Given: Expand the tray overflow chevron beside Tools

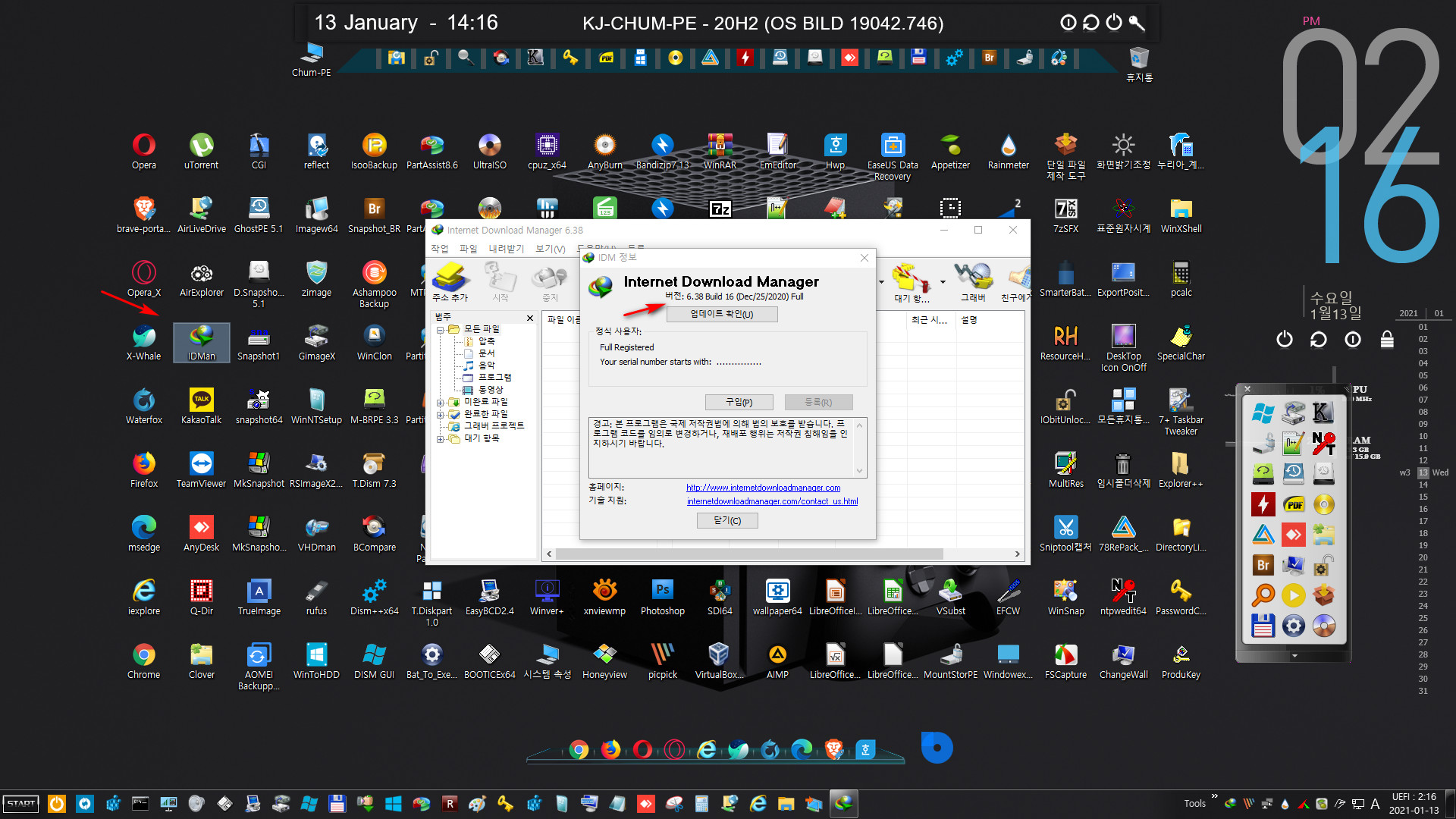Looking at the screenshot, I should pyautogui.click(x=1214, y=796).
